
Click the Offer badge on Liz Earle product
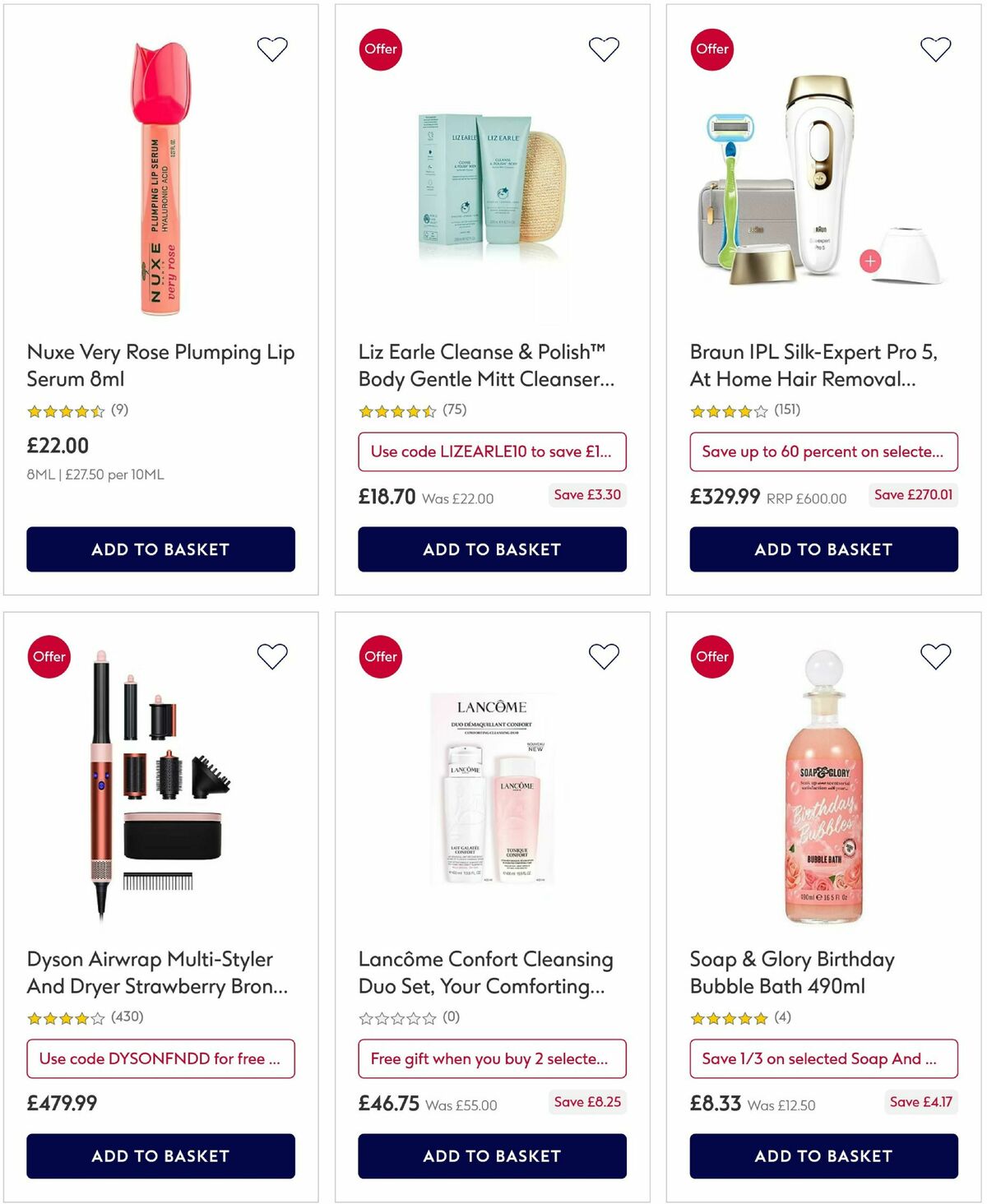[380, 49]
